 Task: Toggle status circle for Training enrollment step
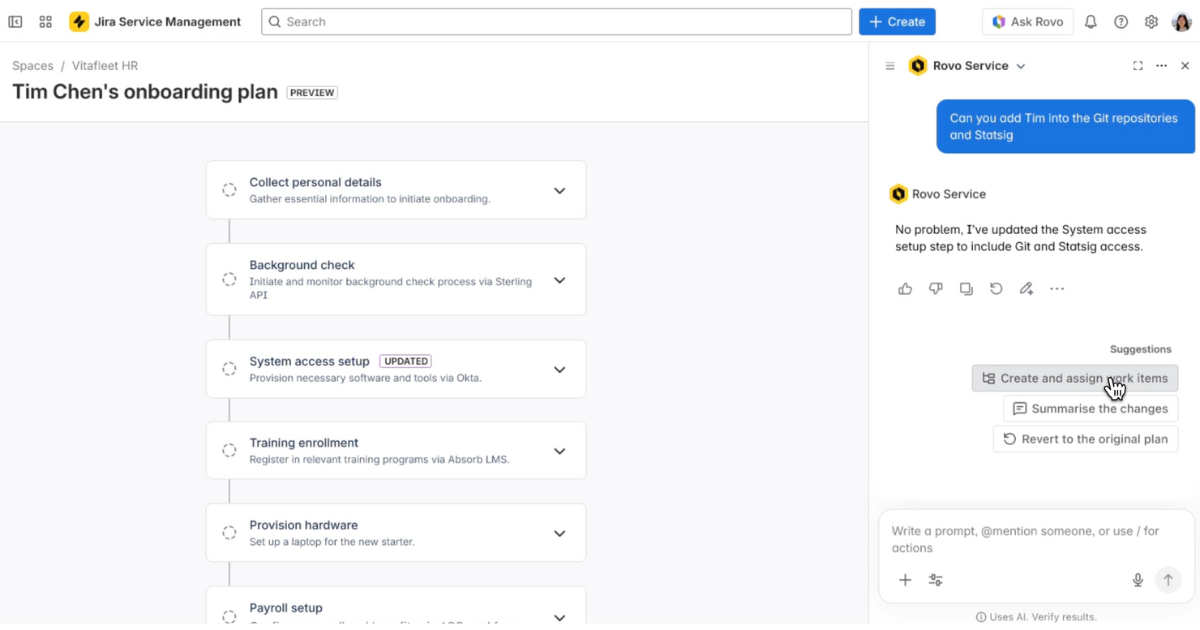229,451
